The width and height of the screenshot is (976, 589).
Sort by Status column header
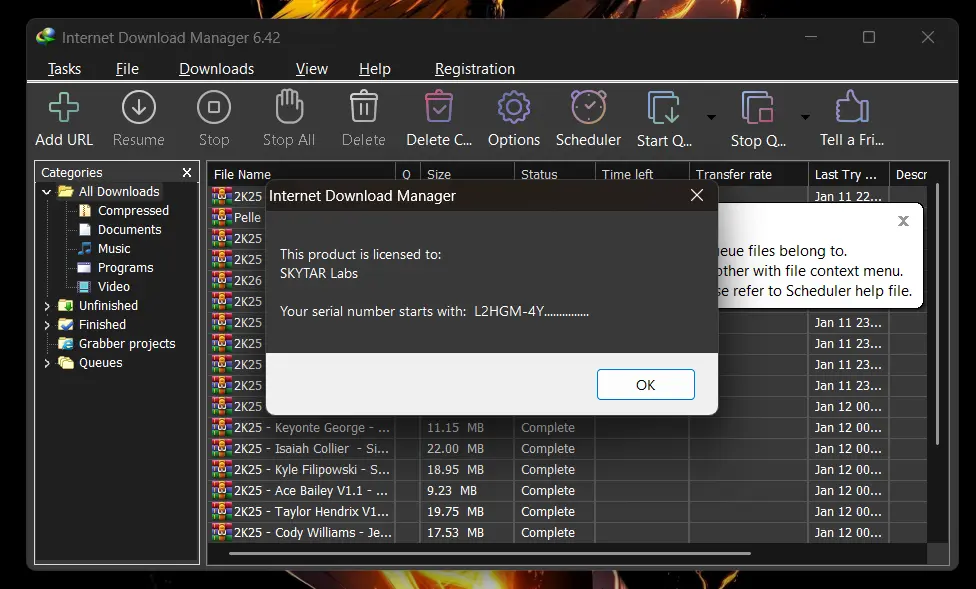pos(555,174)
